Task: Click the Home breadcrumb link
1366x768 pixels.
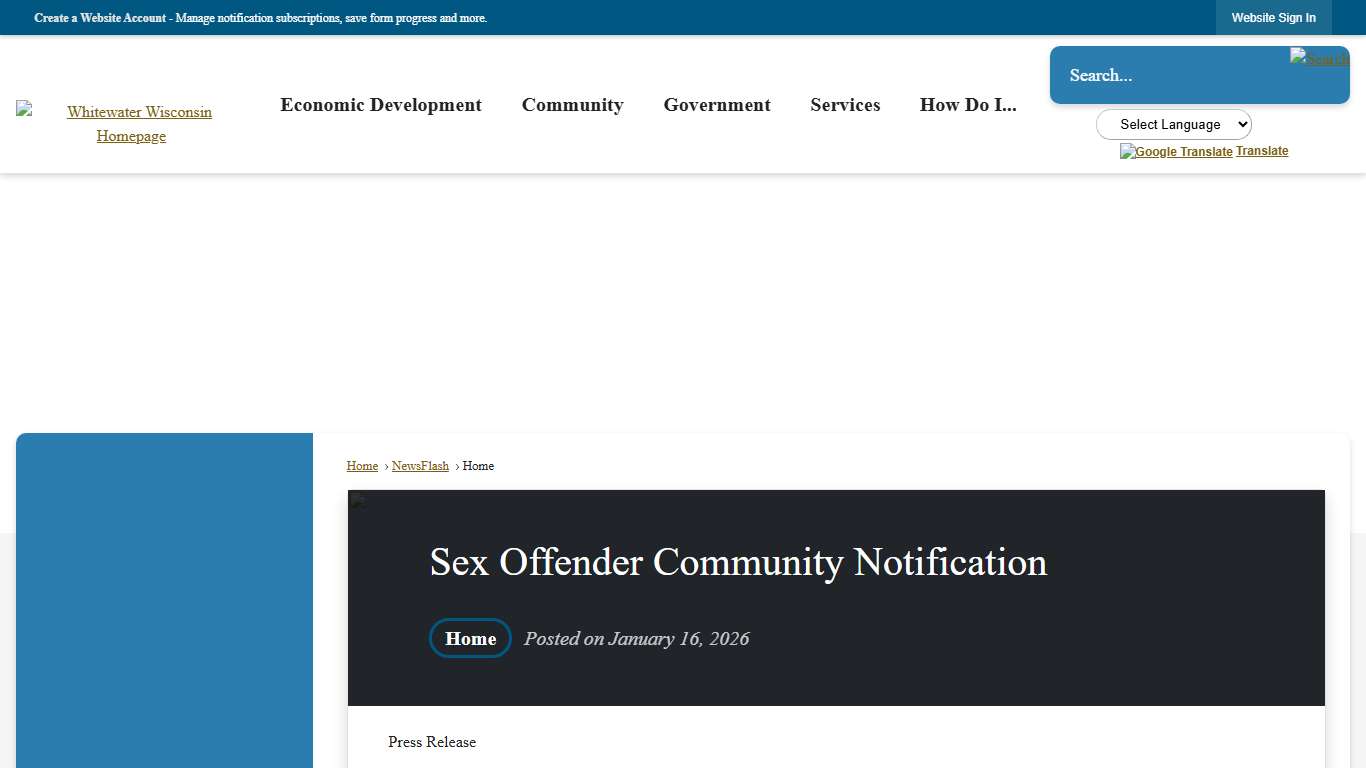Action: 362,465
